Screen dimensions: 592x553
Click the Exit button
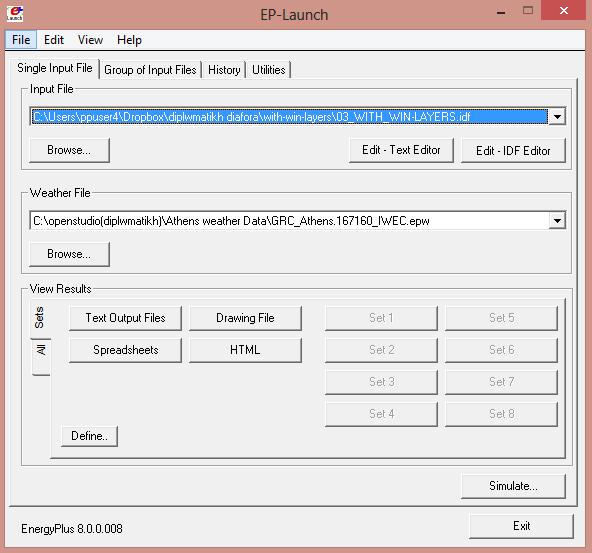click(x=521, y=526)
